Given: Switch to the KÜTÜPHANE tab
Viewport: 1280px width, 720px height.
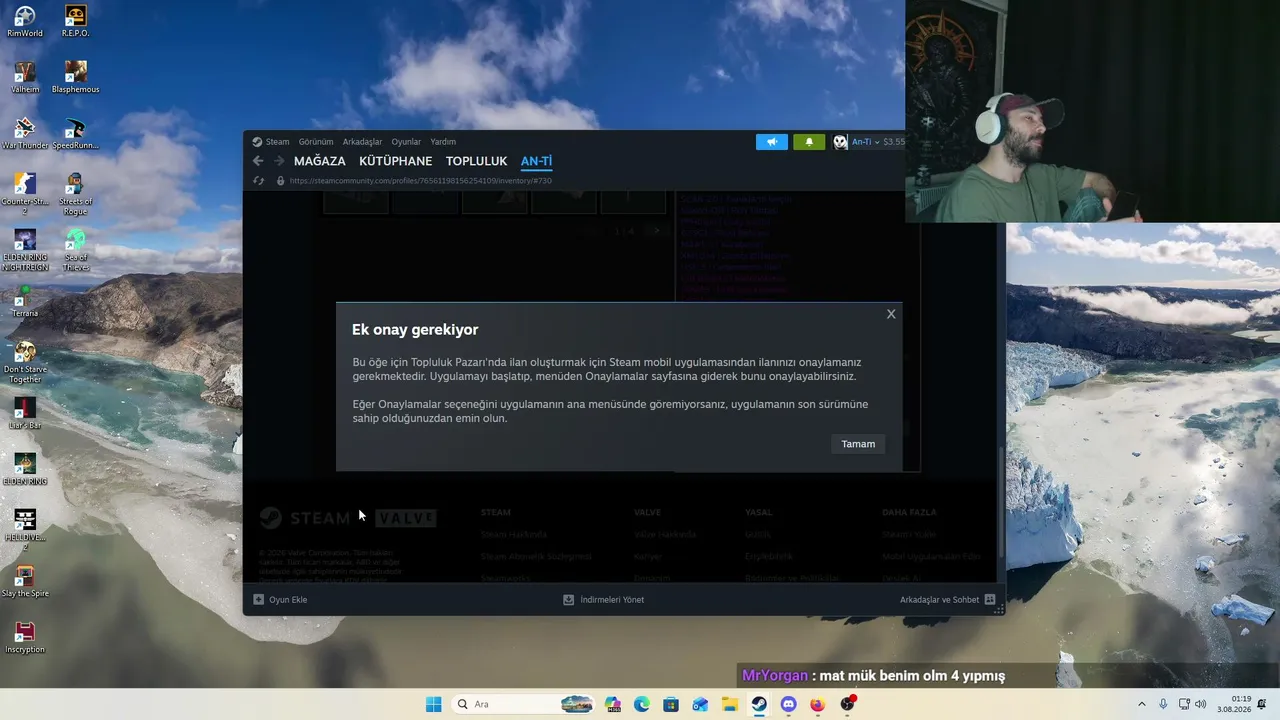Looking at the screenshot, I should click(x=396, y=161).
